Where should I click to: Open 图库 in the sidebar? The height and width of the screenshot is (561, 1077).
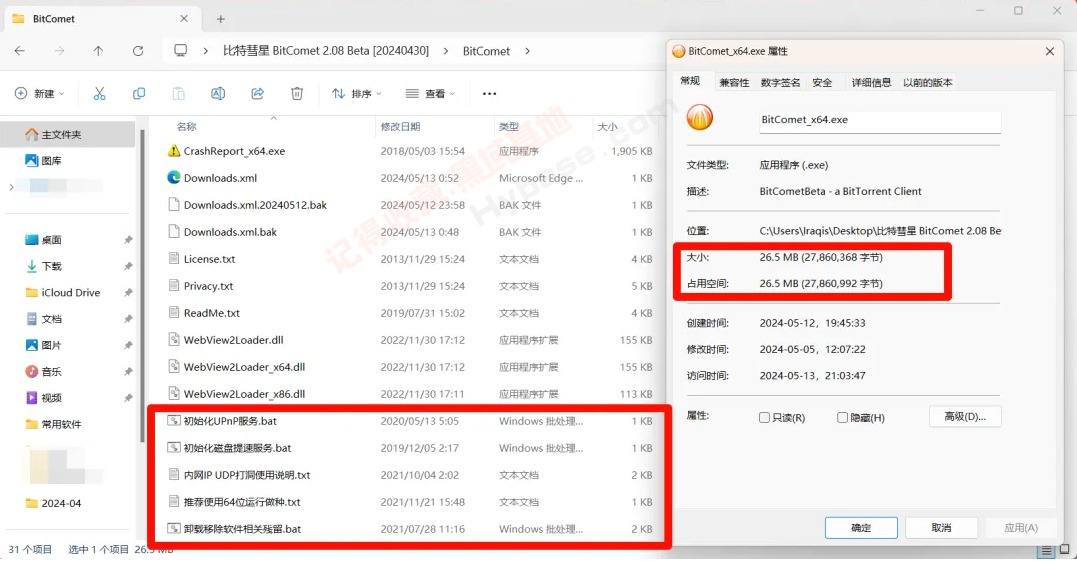click(43, 160)
